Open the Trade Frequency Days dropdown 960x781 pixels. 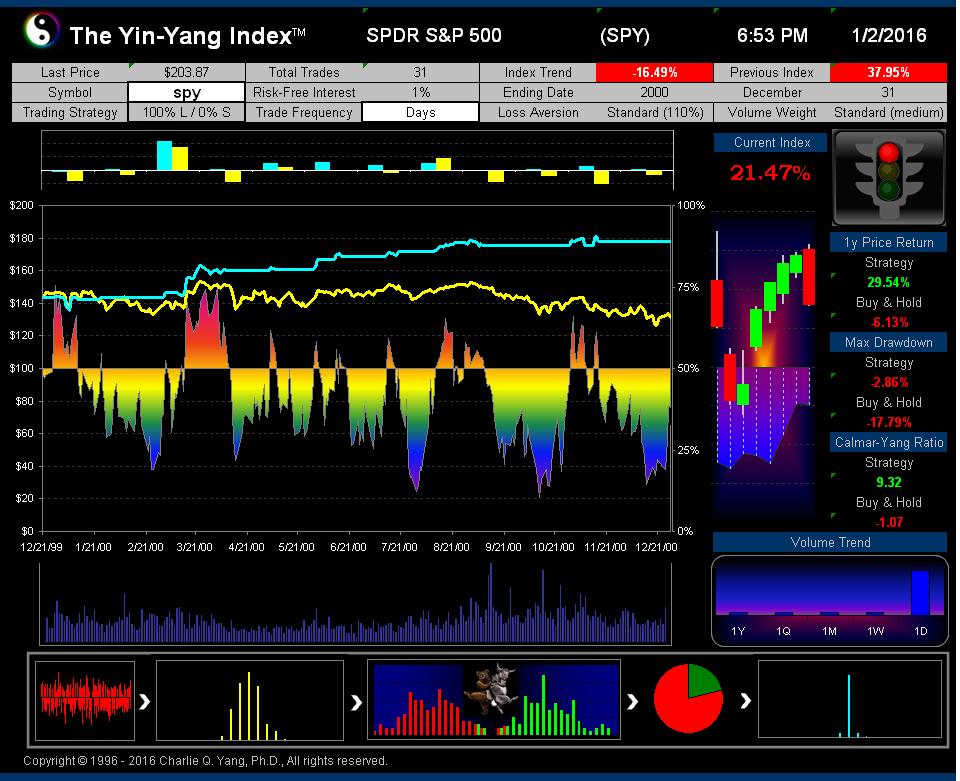[x=420, y=113]
